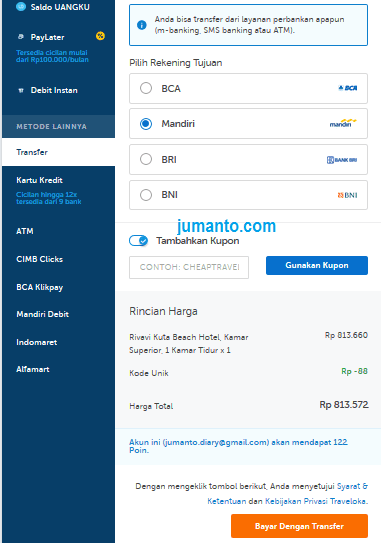Click the BNI bank logo
381x543 pixels.
click(347, 195)
